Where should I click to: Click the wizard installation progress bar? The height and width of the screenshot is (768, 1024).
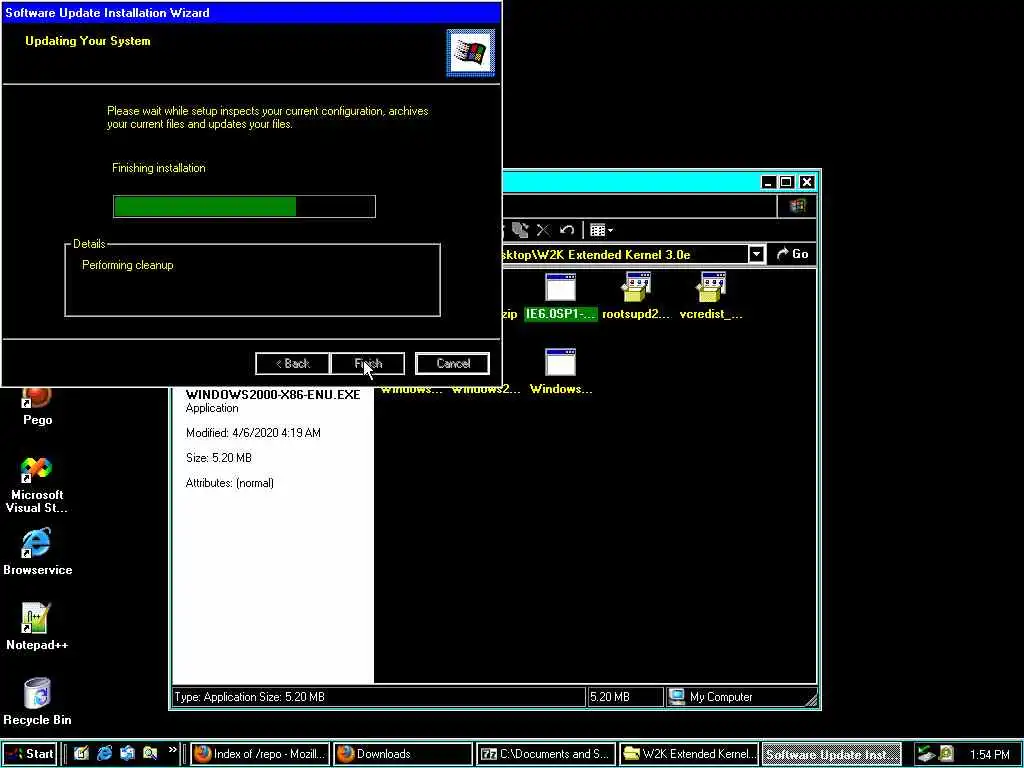[244, 206]
